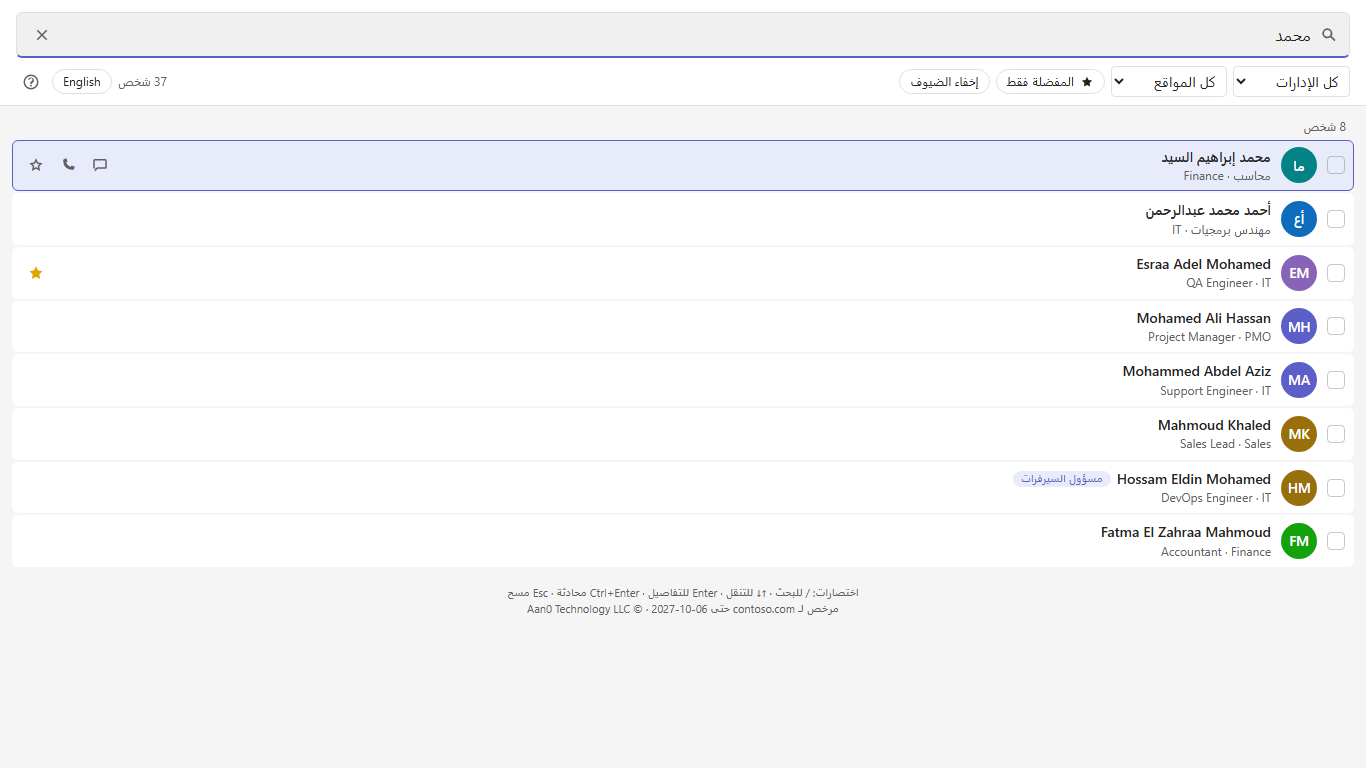Tick Mohammed Abdel Aziz checkbox
Image resolution: width=1366 pixels, height=768 pixels.
point(1336,380)
